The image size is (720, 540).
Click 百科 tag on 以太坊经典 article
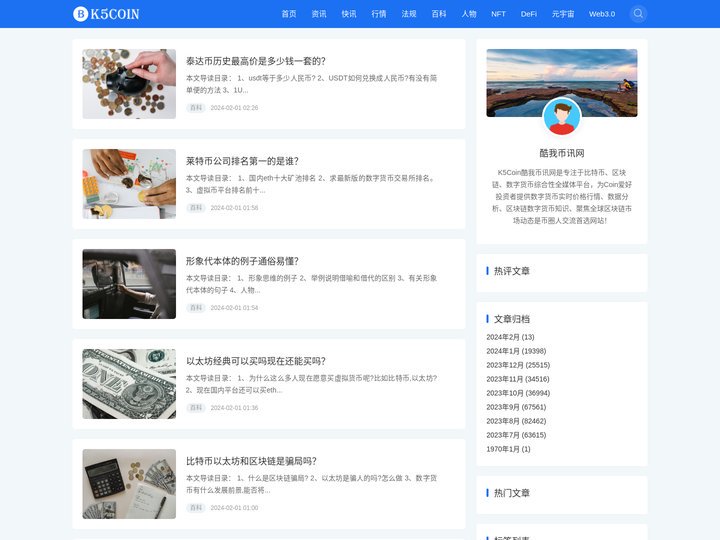[196, 408]
